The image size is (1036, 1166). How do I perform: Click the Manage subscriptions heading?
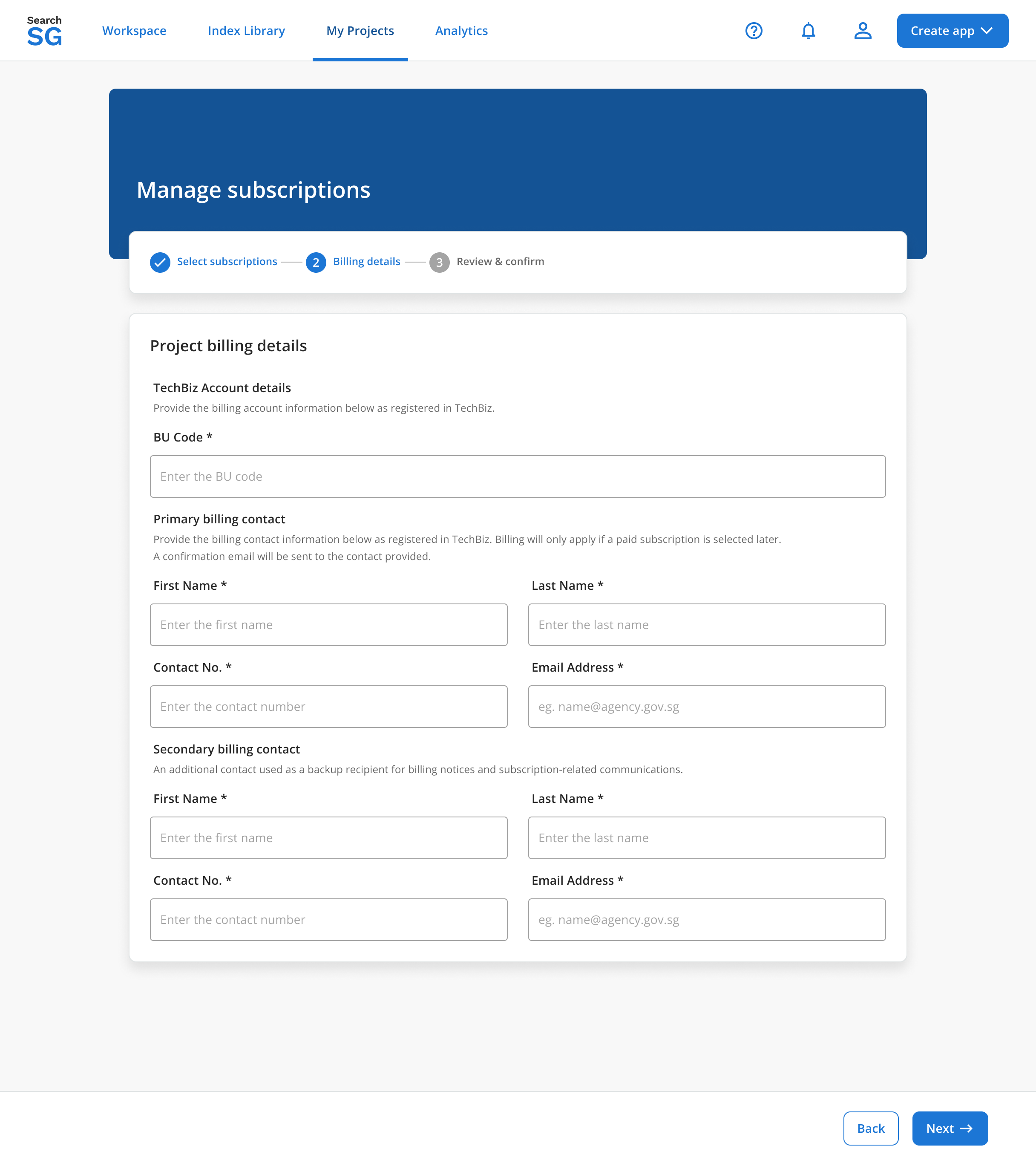(x=253, y=190)
